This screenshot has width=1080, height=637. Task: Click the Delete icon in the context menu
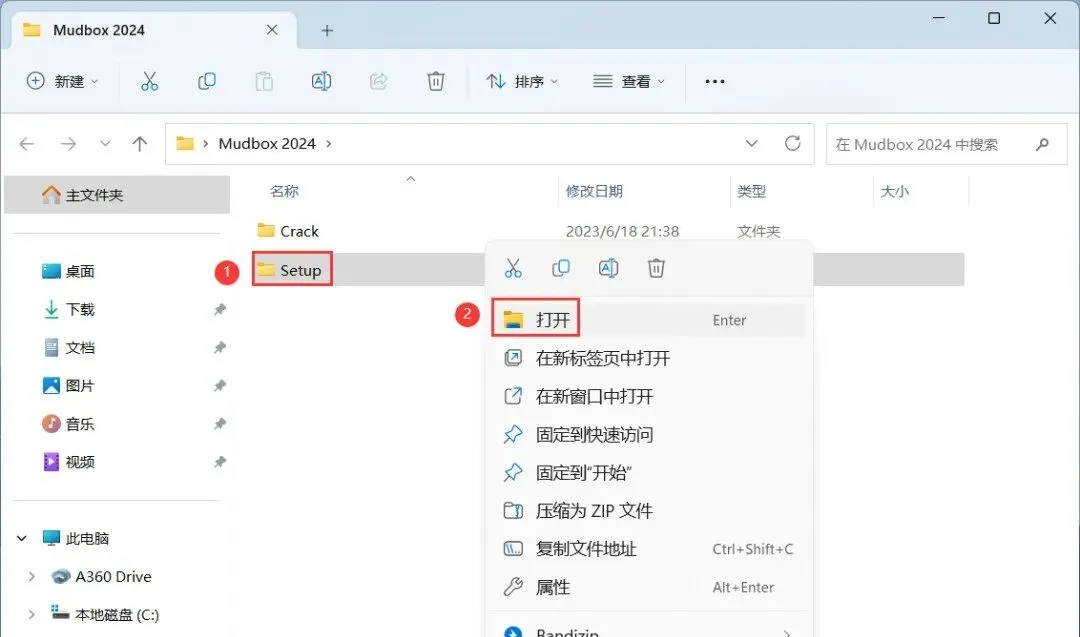point(656,268)
